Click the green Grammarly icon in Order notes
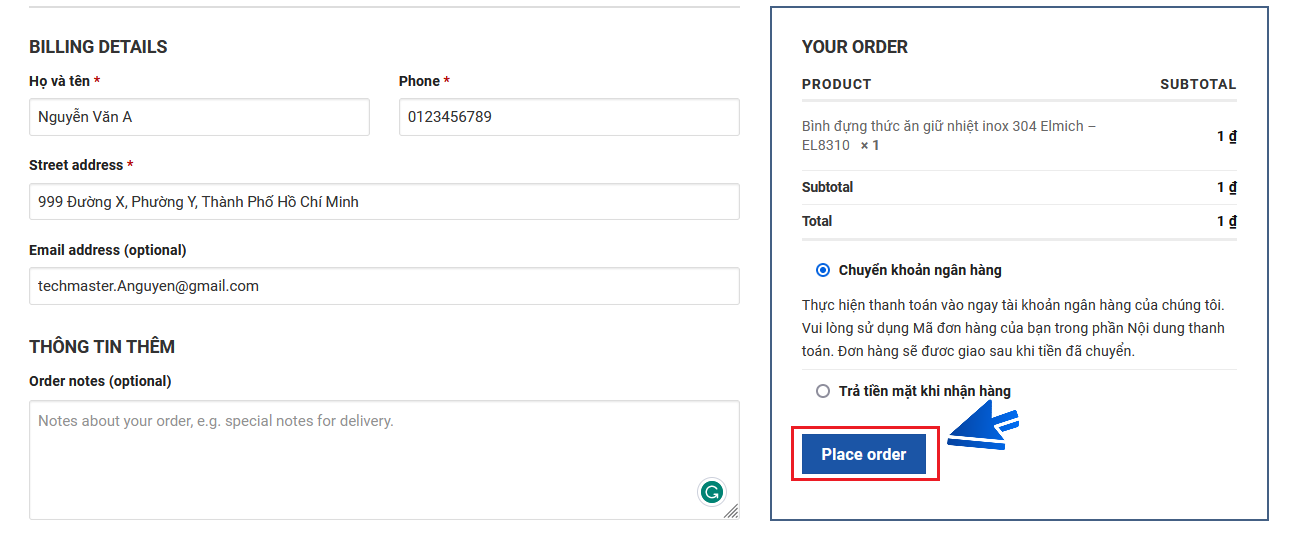The width and height of the screenshot is (1302, 551). point(712,492)
